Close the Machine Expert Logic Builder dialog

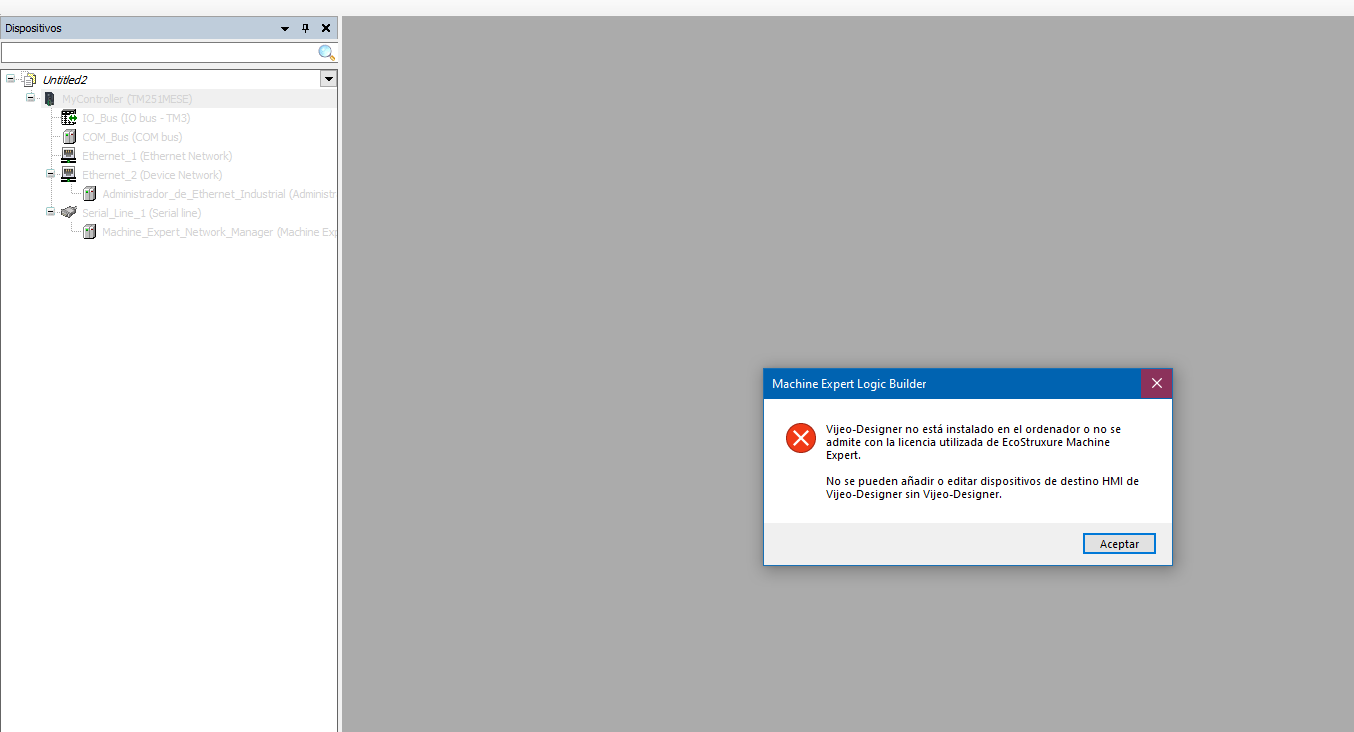point(1157,383)
